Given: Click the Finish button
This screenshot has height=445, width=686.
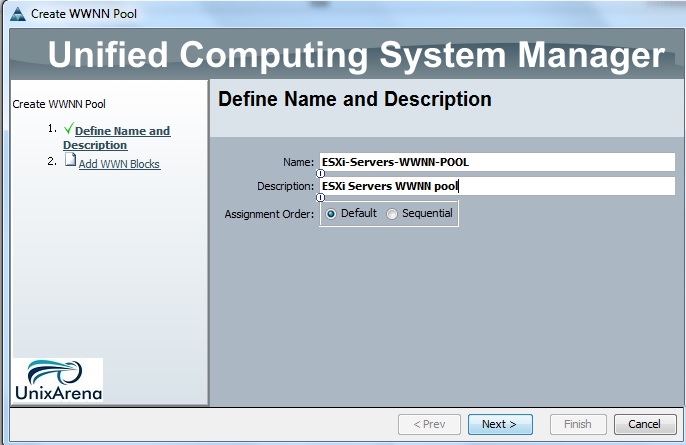Looking at the screenshot, I should point(578,424).
